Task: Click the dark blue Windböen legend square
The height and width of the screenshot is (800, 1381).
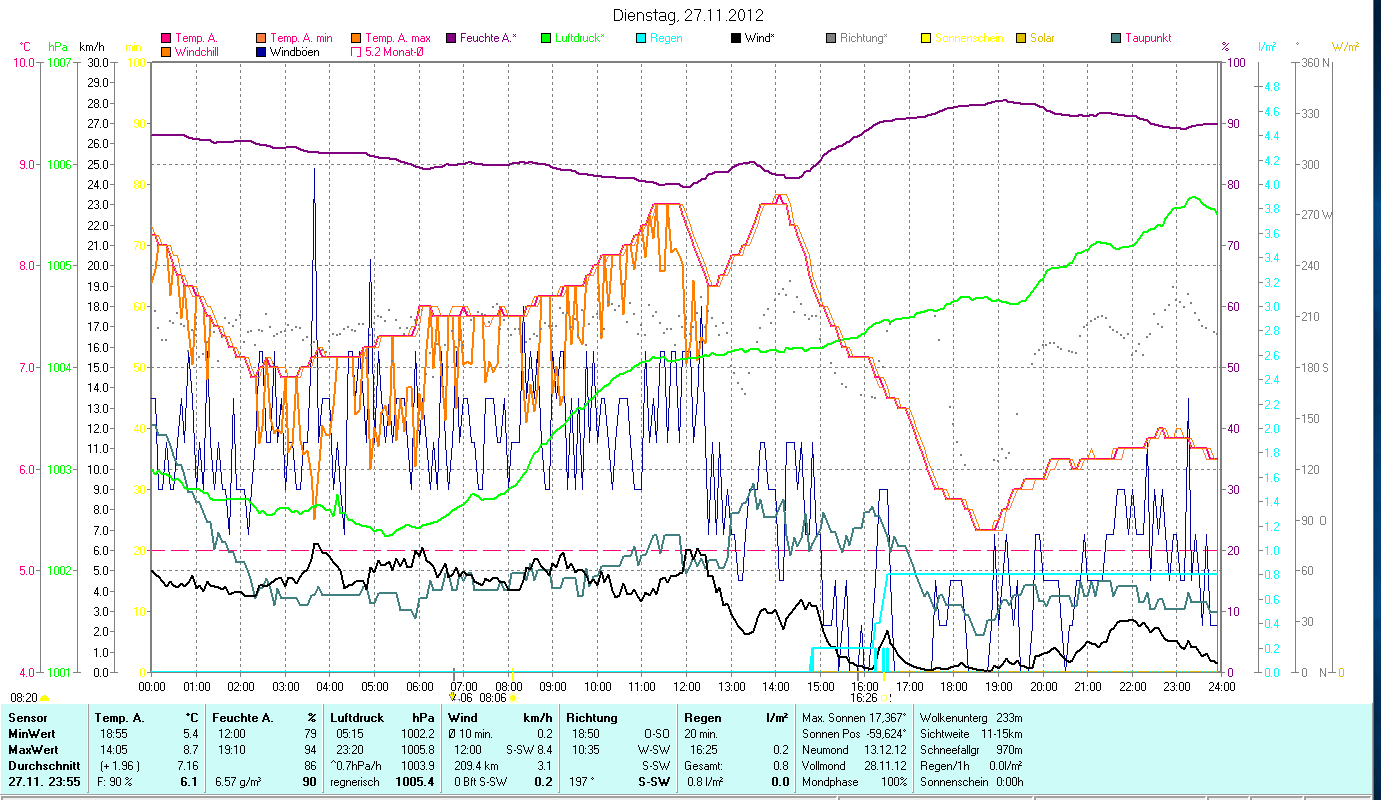Action: (x=261, y=51)
